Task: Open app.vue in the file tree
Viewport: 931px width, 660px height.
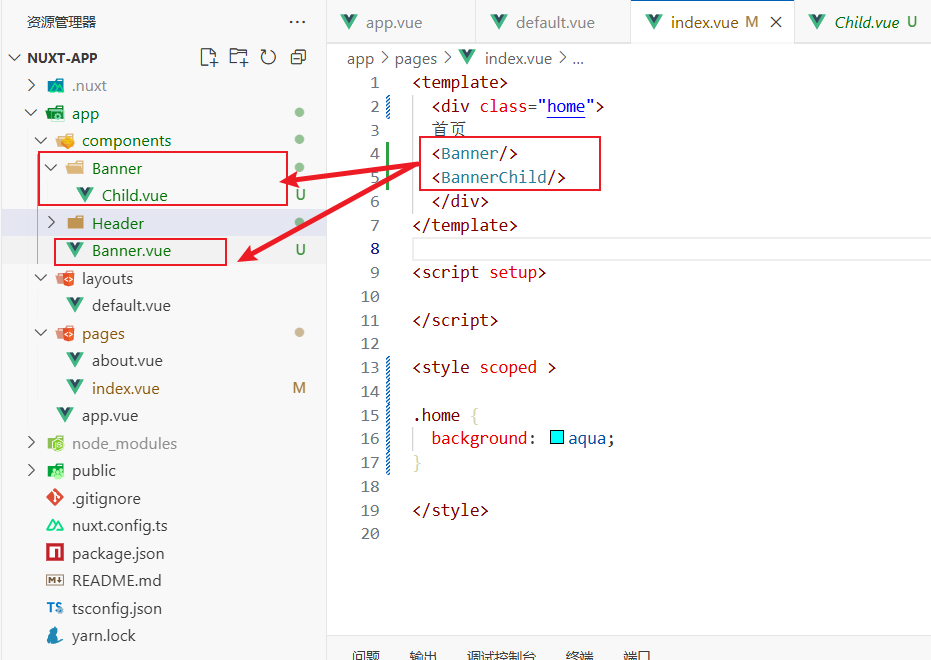Action: [110, 415]
